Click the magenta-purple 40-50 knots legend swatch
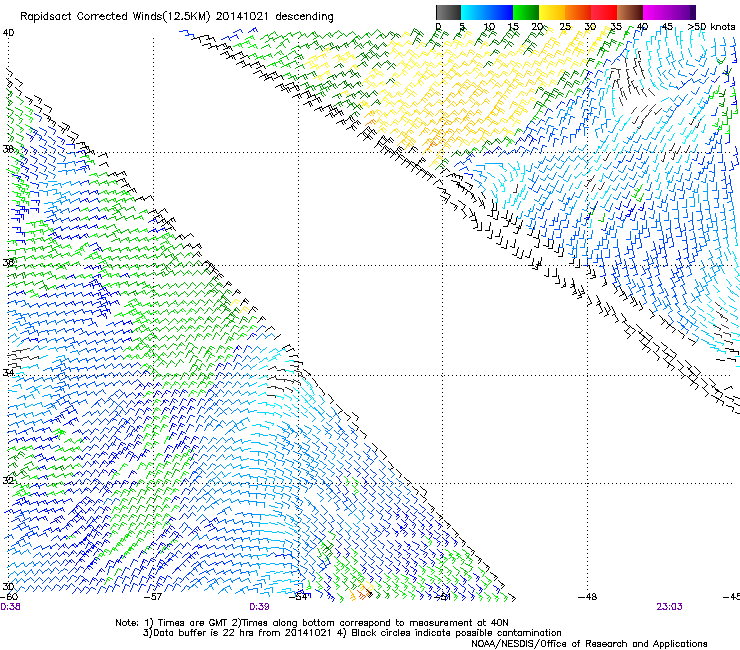740x650 pixels. tap(669, 12)
